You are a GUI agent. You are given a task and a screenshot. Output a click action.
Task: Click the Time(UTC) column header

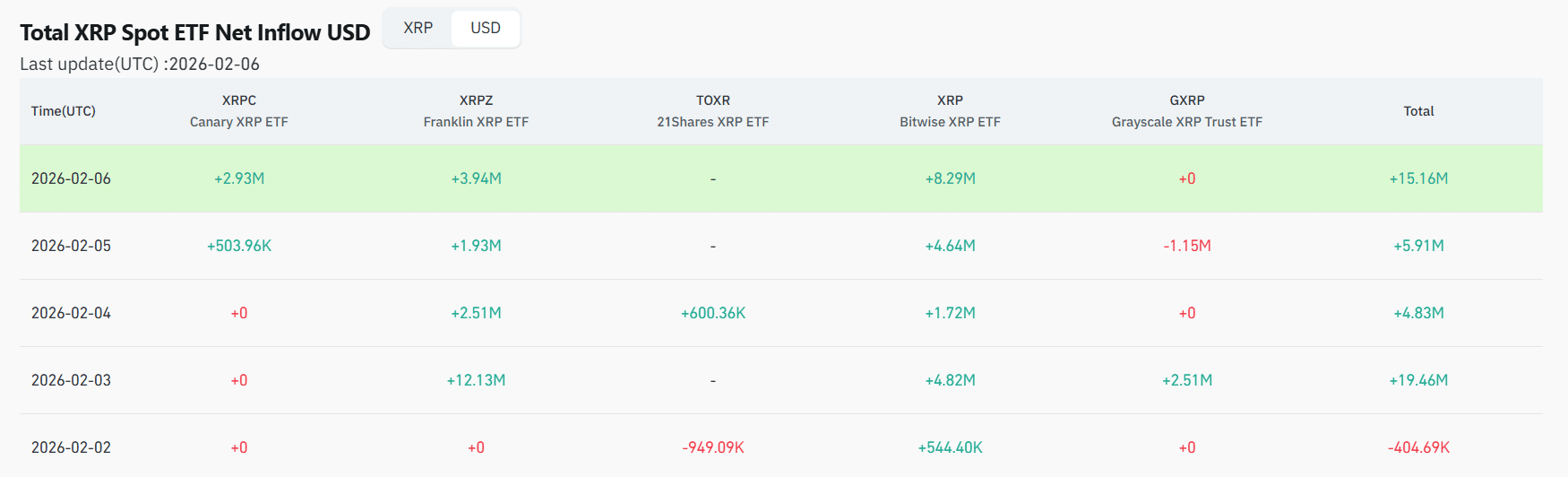64,111
